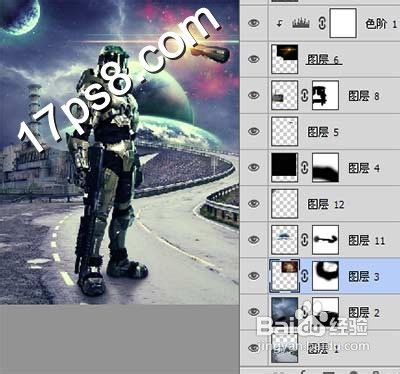
Task: Select the 图层 2 sky thumbnail
Action: pos(285,312)
